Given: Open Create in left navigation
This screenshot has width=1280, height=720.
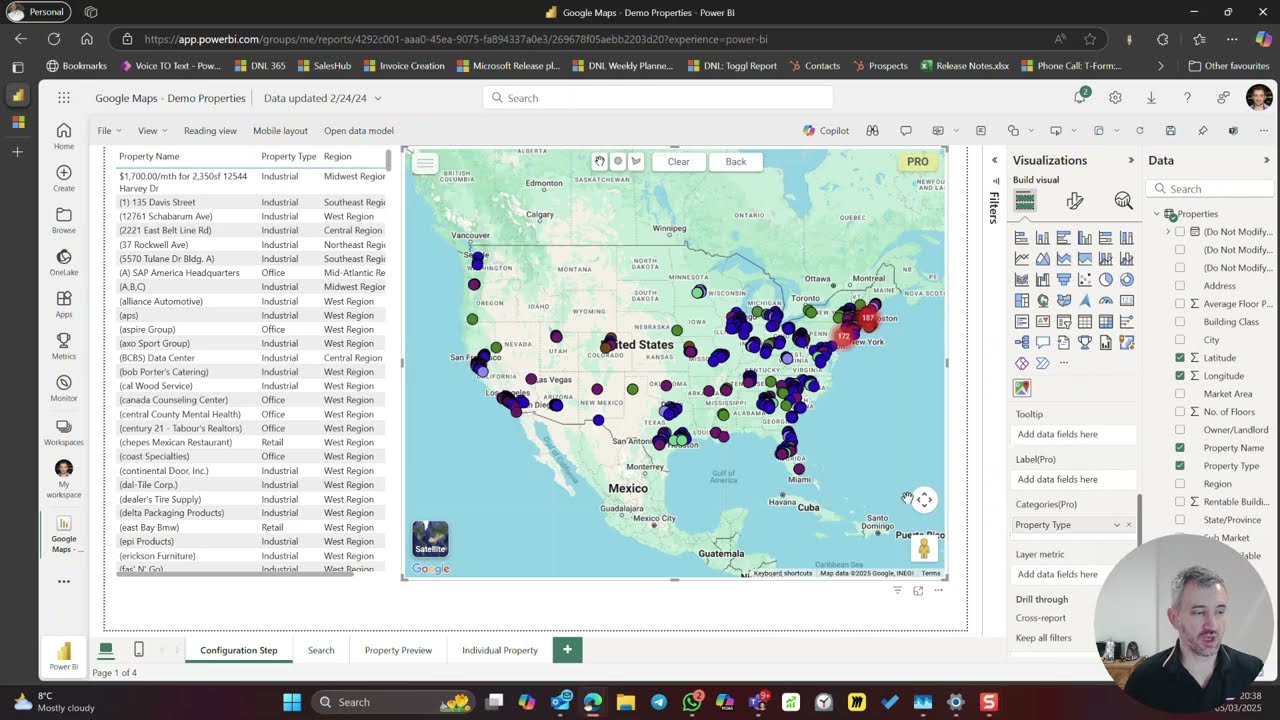Looking at the screenshot, I should pos(64,179).
